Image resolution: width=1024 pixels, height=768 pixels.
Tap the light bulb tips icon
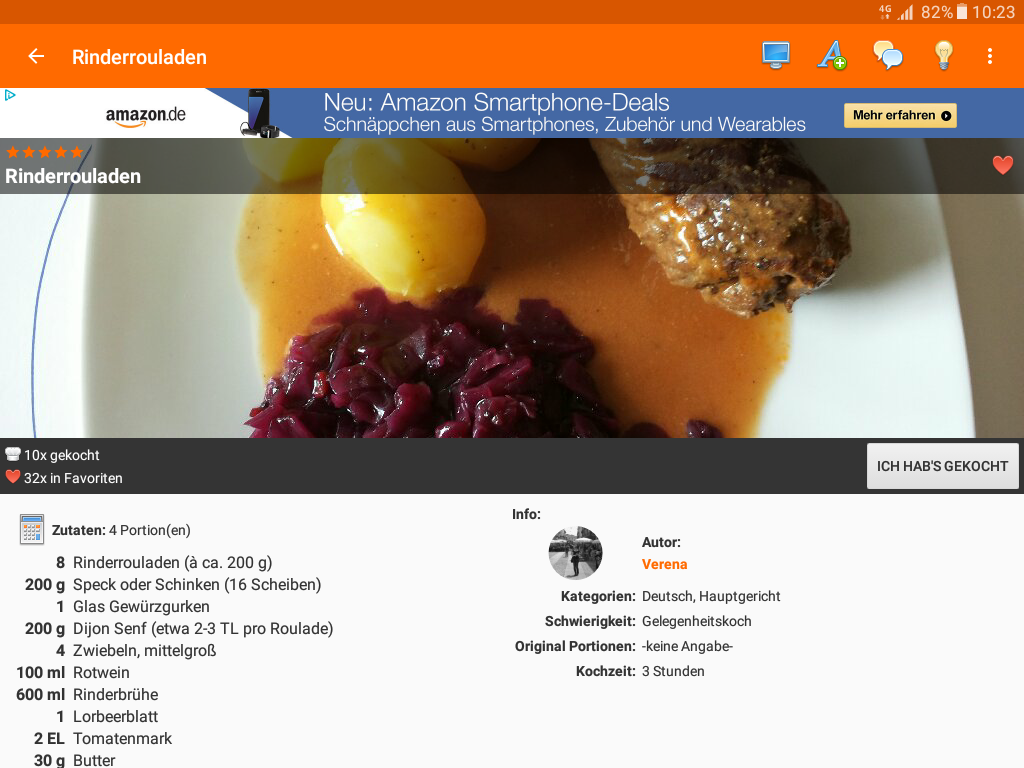[944, 56]
